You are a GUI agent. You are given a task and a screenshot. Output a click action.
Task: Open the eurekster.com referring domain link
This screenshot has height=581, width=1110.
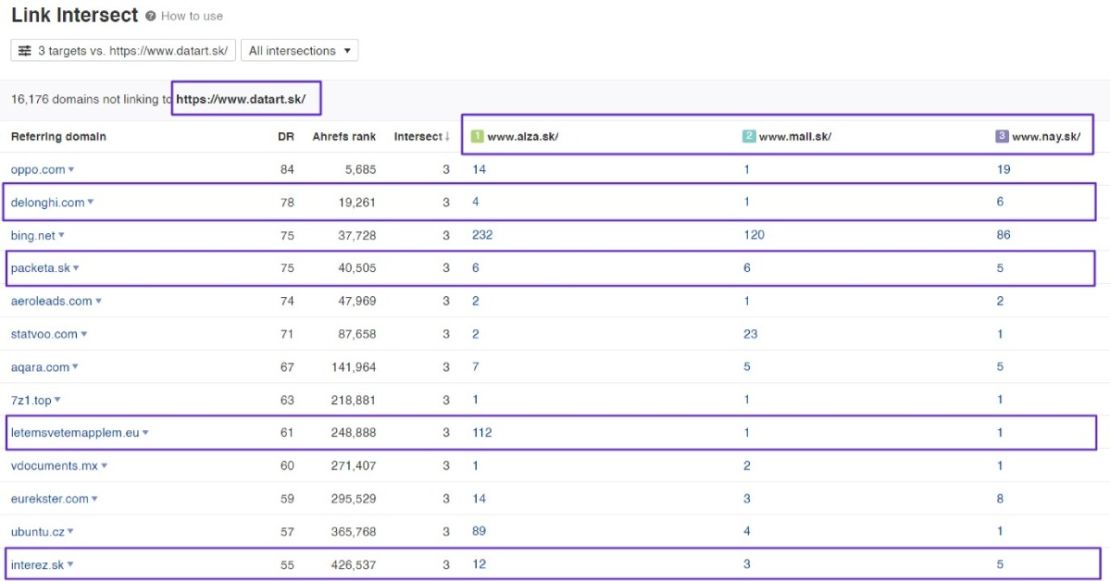50,499
